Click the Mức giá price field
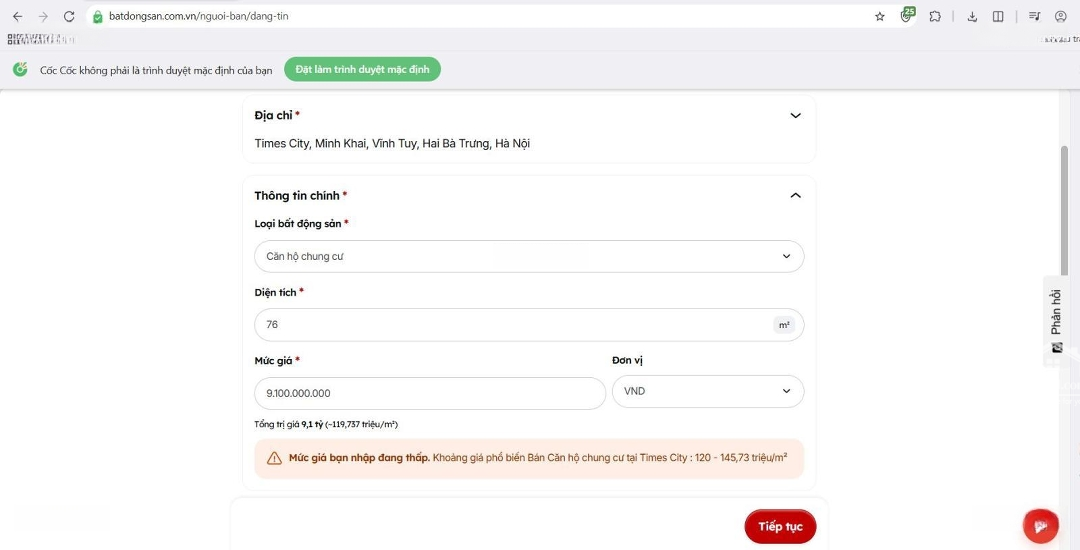Image resolution: width=1080 pixels, height=550 pixels. coord(430,393)
